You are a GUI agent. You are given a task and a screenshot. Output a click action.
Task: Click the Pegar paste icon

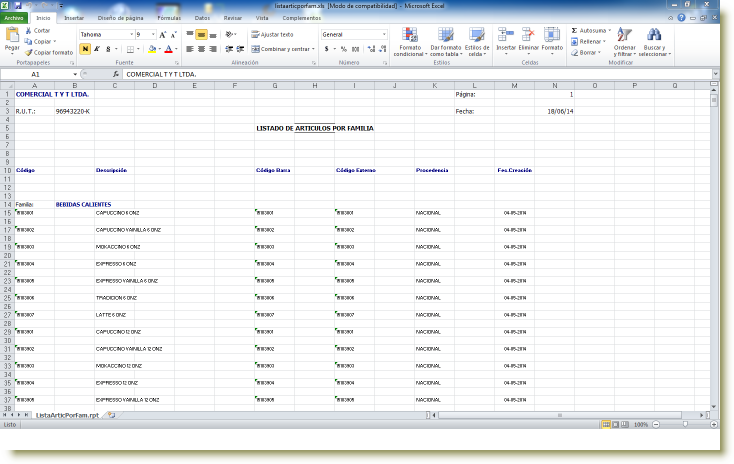pyautogui.click(x=12, y=35)
